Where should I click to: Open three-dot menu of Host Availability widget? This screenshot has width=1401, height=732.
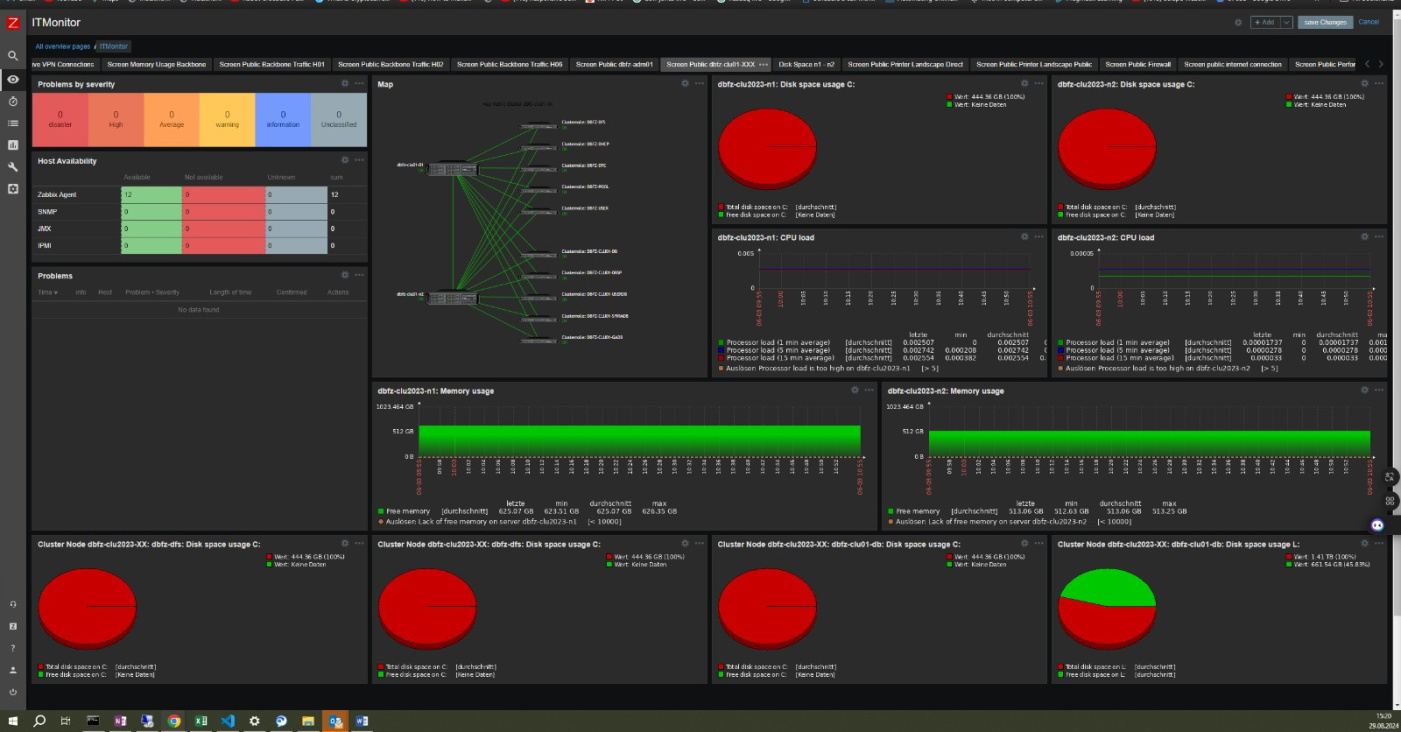coord(359,160)
